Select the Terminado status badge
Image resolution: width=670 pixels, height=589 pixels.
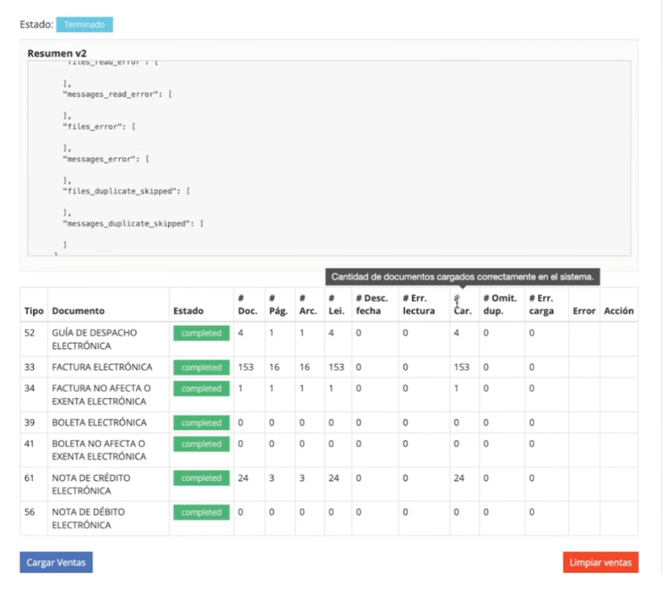tap(84, 24)
